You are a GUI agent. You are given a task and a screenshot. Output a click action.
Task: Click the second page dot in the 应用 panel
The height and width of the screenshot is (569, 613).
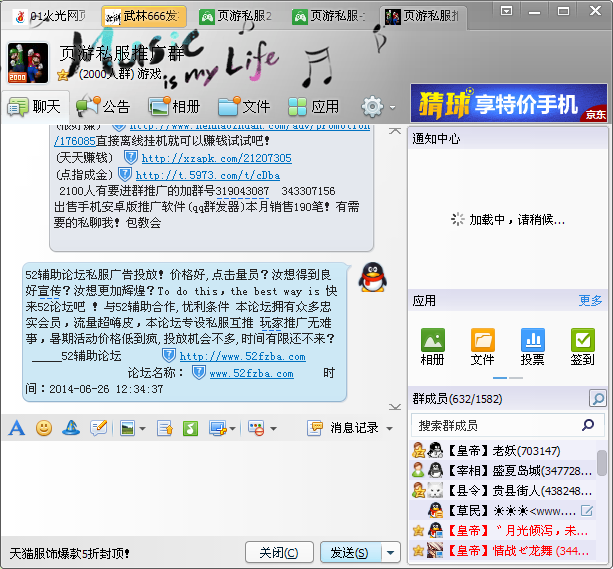pyautogui.click(x=516, y=378)
